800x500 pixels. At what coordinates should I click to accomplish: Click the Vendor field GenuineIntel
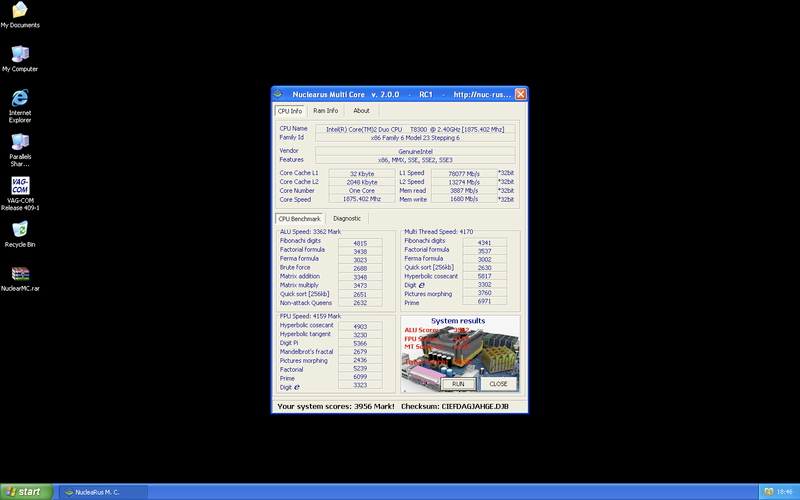click(x=415, y=151)
